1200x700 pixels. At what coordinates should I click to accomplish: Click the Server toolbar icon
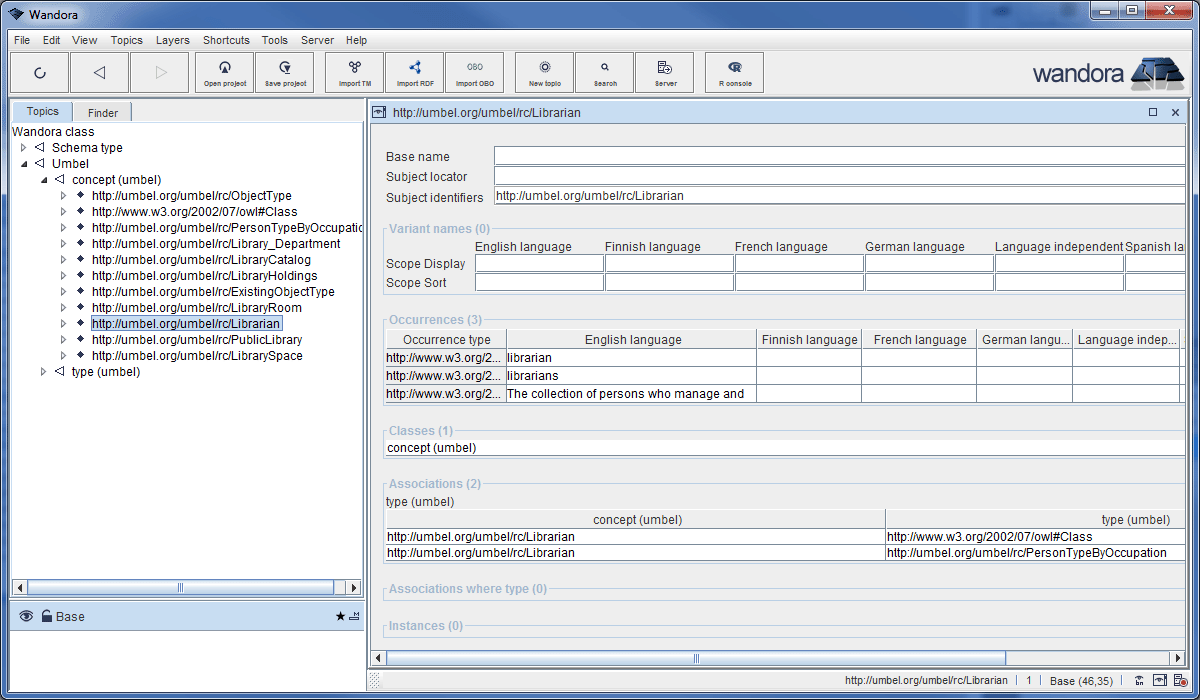pos(664,71)
